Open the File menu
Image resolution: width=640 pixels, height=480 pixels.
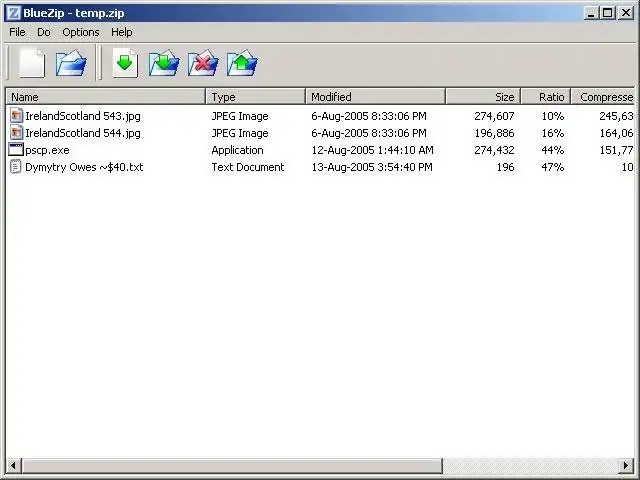(x=17, y=32)
